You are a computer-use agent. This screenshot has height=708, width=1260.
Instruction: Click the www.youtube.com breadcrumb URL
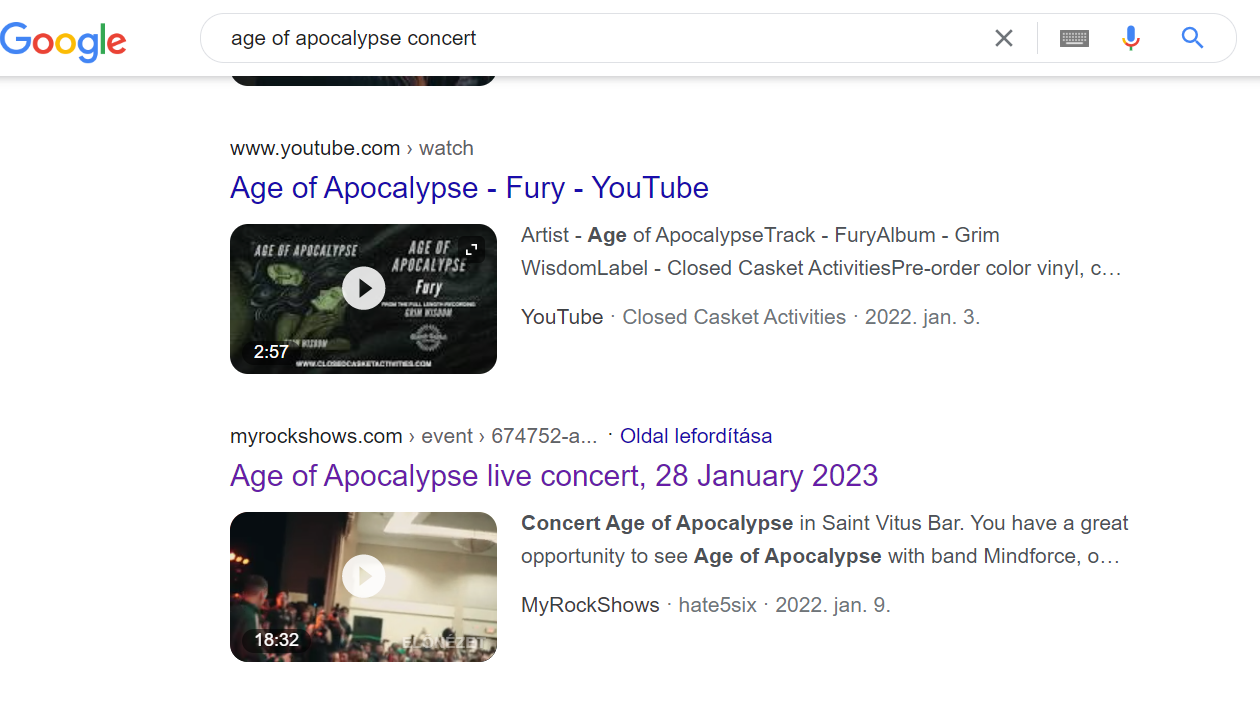point(352,148)
